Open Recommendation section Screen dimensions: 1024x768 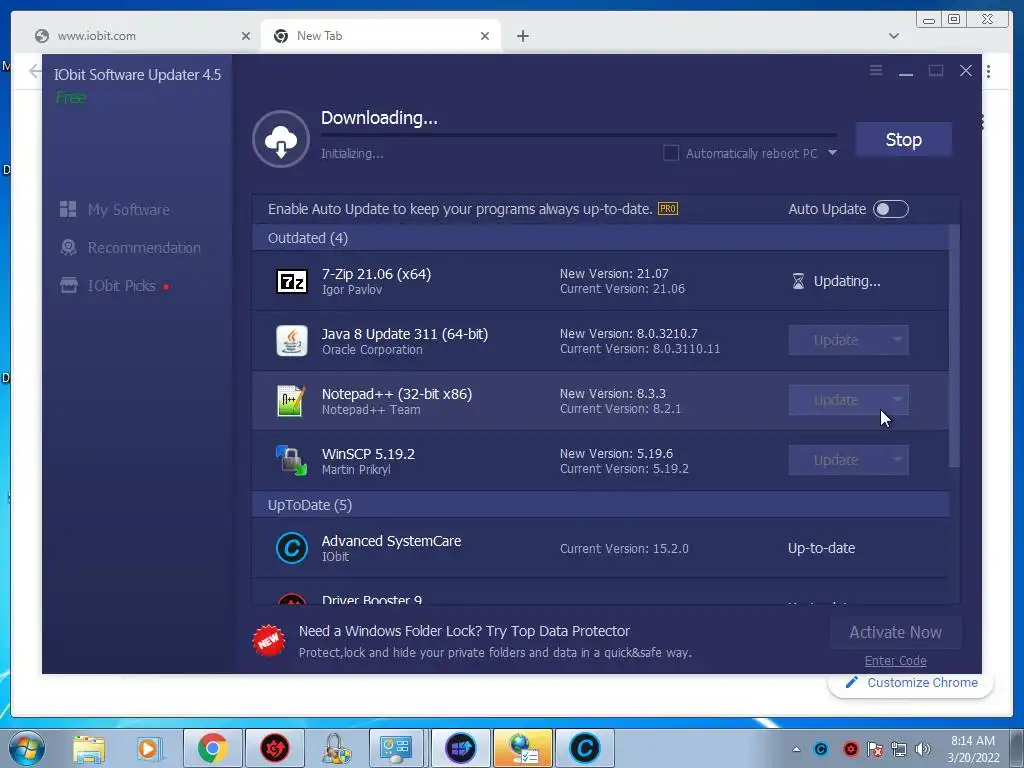pyautogui.click(x=144, y=248)
